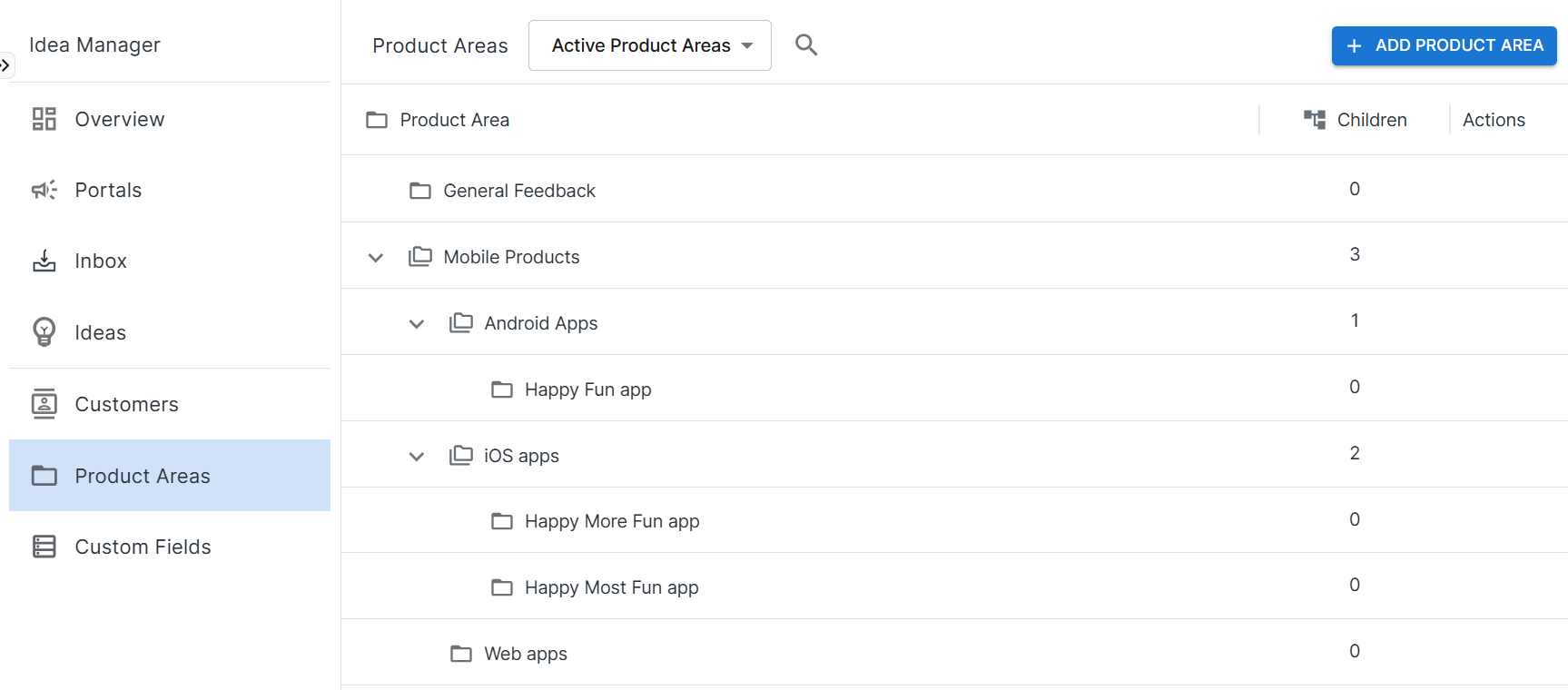This screenshot has width=1568, height=690.
Task: Click the Add Product Area button
Action: point(1444,45)
